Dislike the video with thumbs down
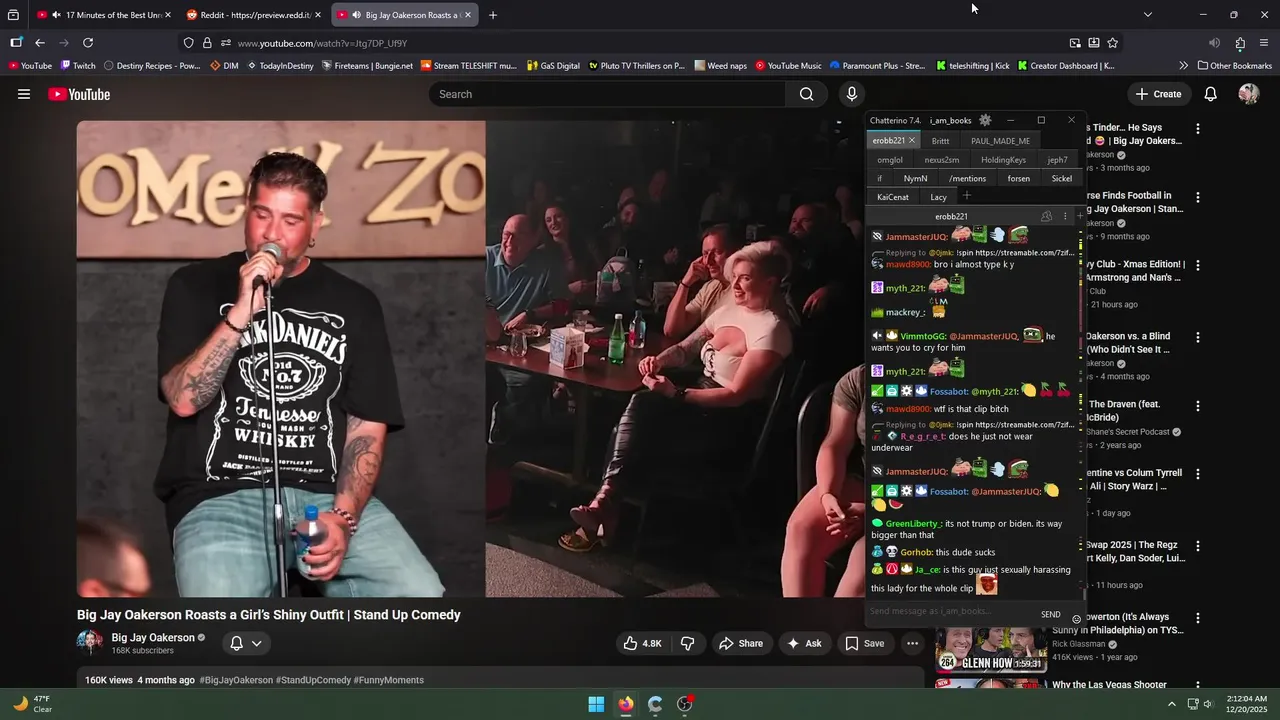 pyautogui.click(x=688, y=643)
